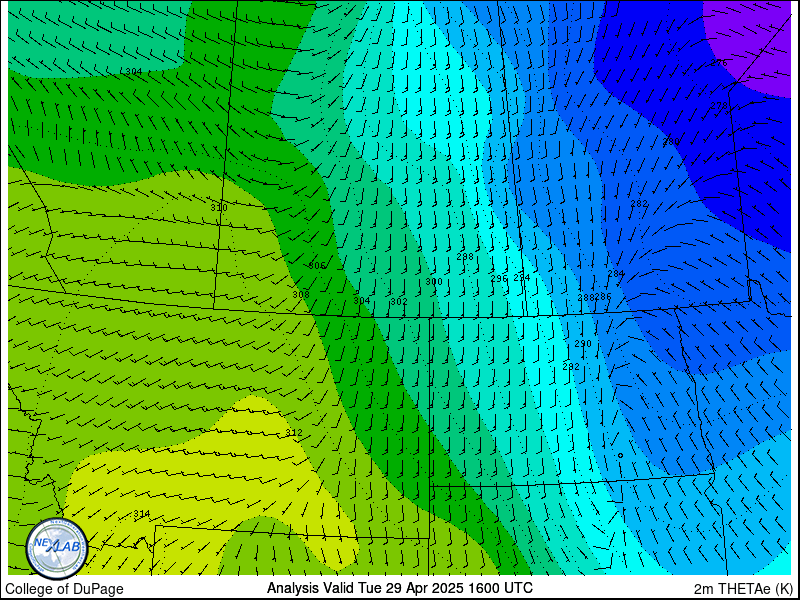The width and height of the screenshot is (800, 600).
Task: Pick the 302 contour label
Action: 399,302
